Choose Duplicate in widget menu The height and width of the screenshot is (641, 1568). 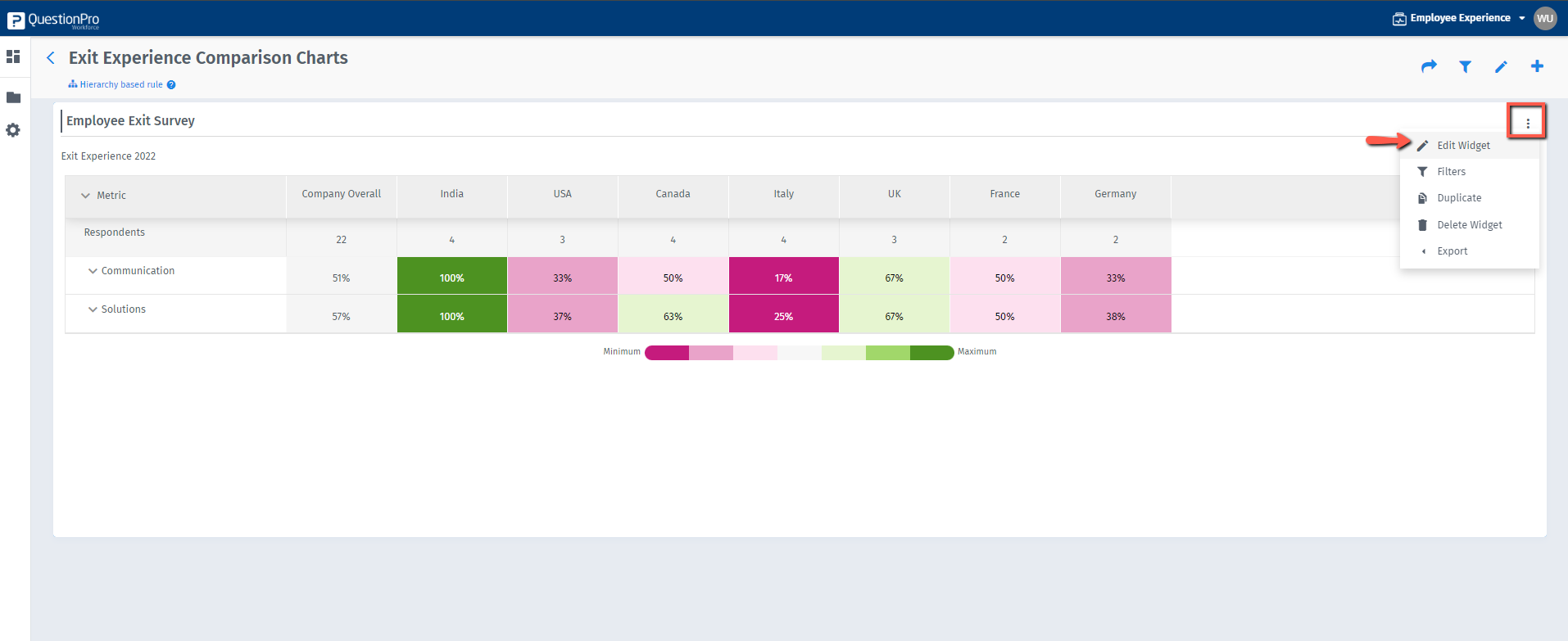(1469, 198)
